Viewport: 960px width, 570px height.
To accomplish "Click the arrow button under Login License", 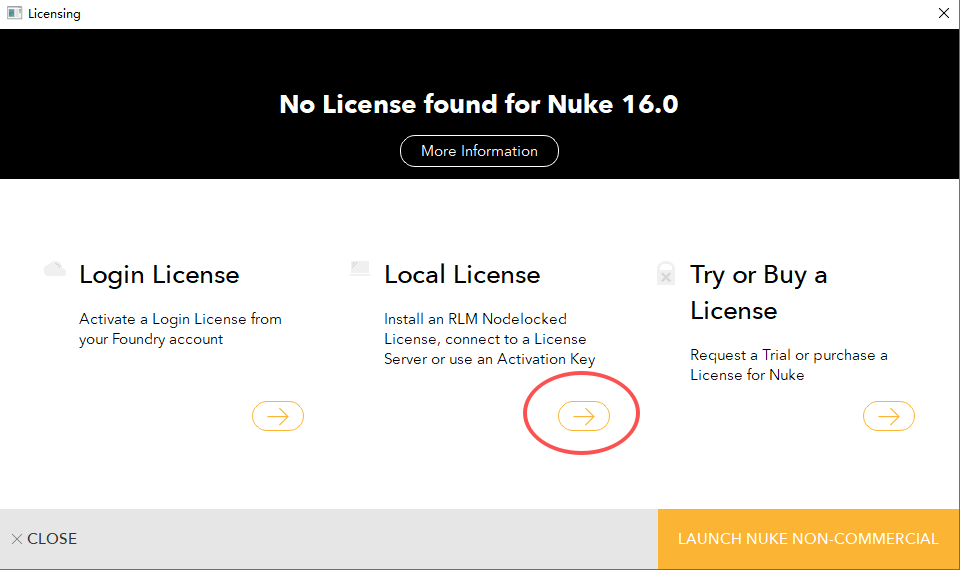I will coord(278,416).
